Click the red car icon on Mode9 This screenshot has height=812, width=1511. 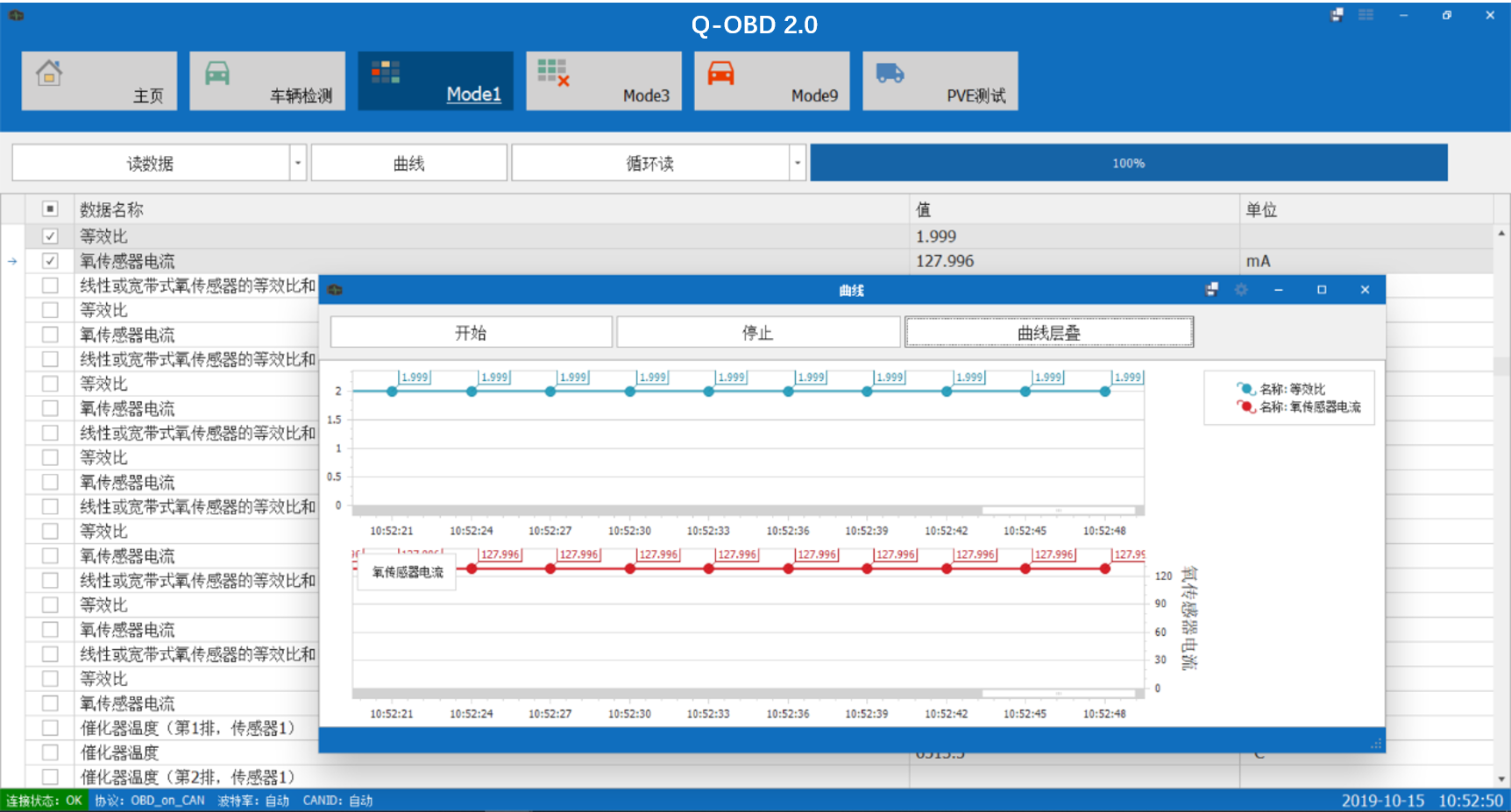(x=721, y=73)
